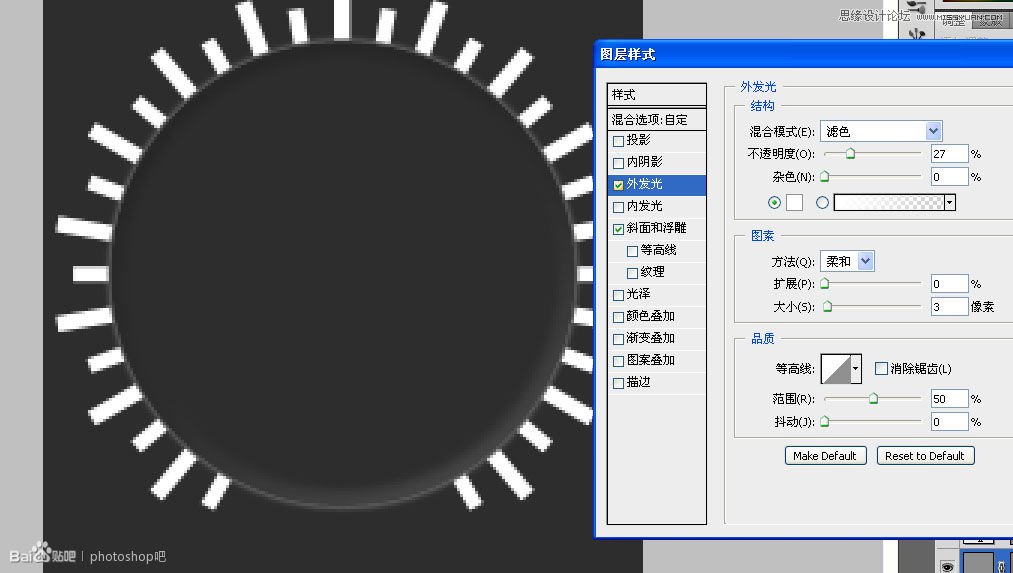Select the gradient glow radio button
This screenshot has height=573, width=1013.
[822, 202]
